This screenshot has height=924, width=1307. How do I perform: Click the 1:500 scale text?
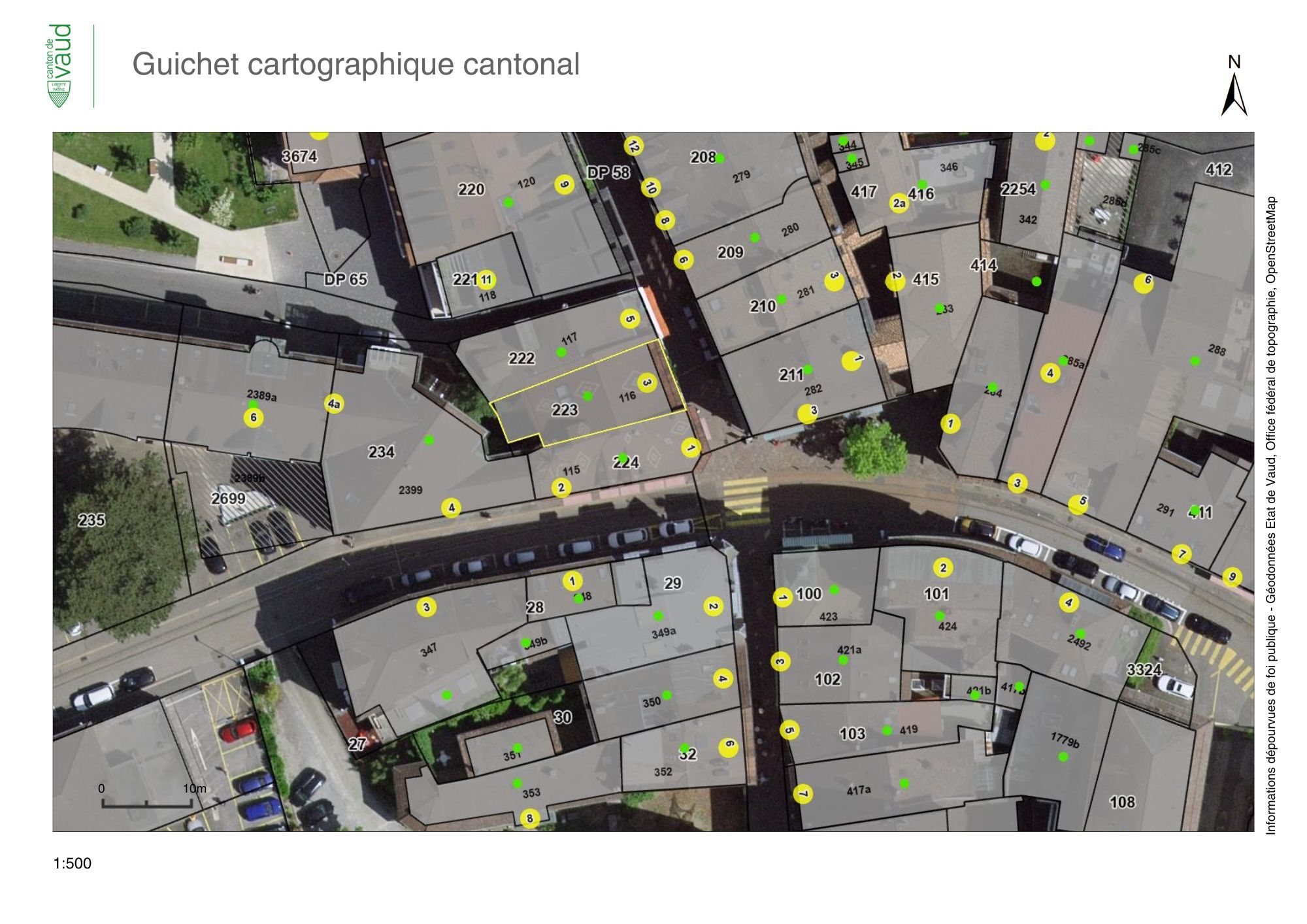click(x=72, y=863)
